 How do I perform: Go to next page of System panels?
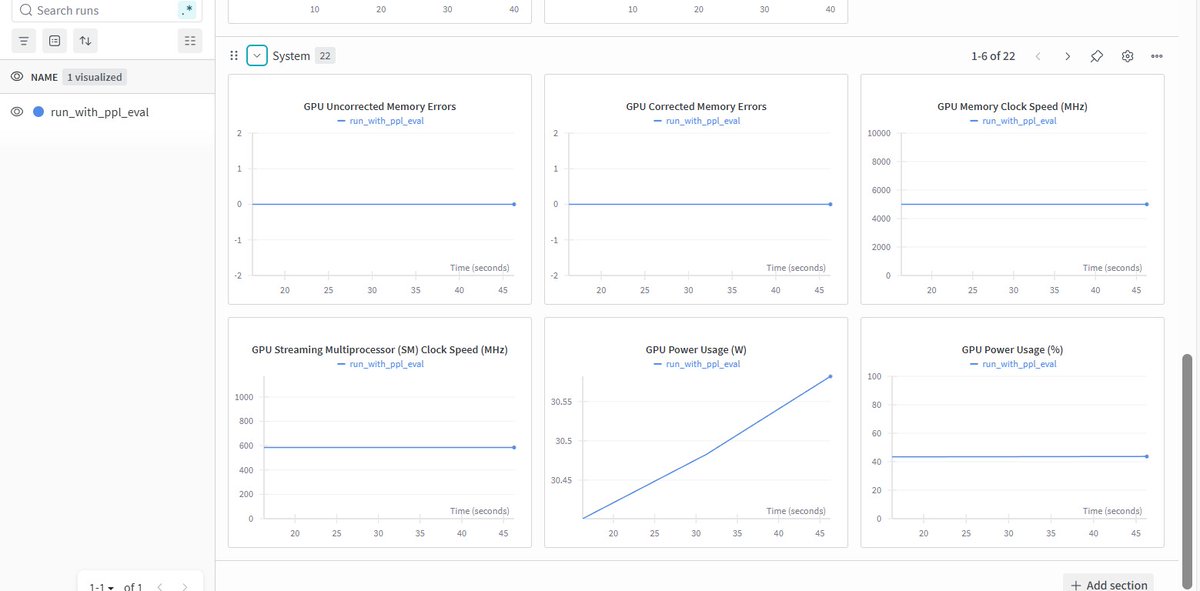tap(1067, 56)
